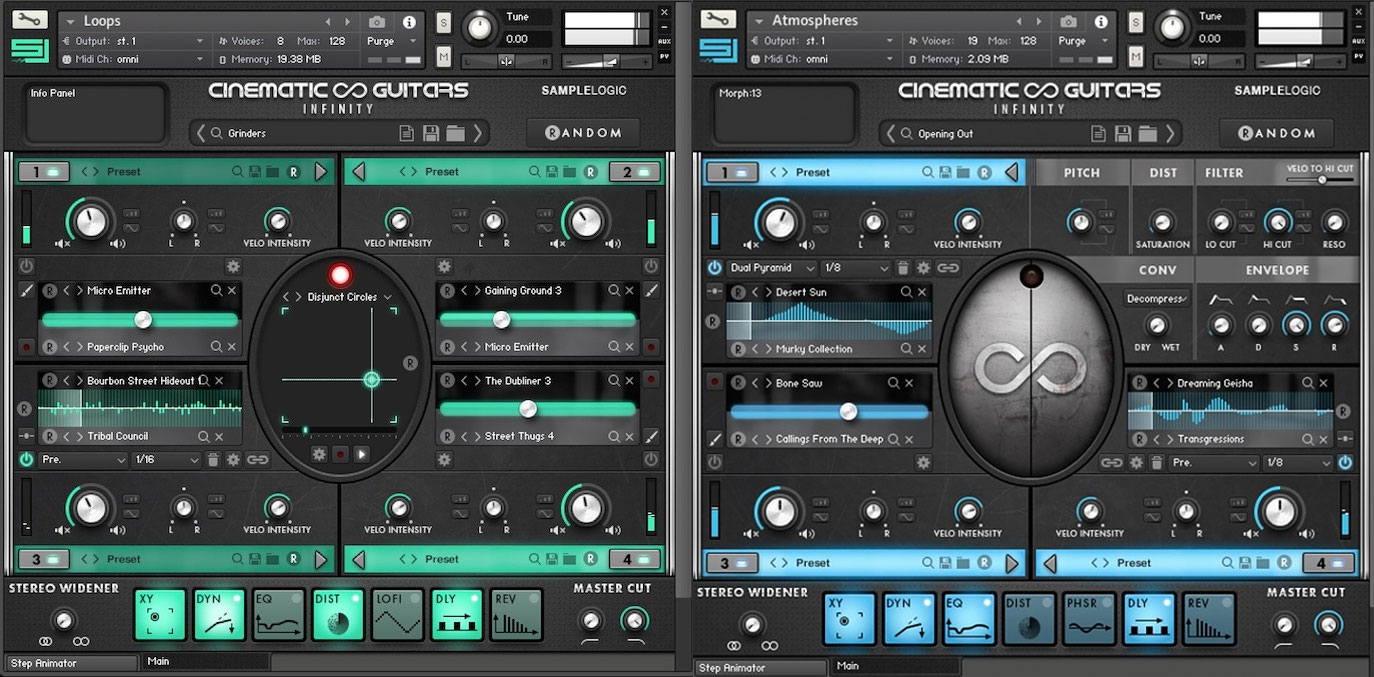Open DIST effect in Atmospheres effects row
1374x677 pixels.
tap(1030, 619)
